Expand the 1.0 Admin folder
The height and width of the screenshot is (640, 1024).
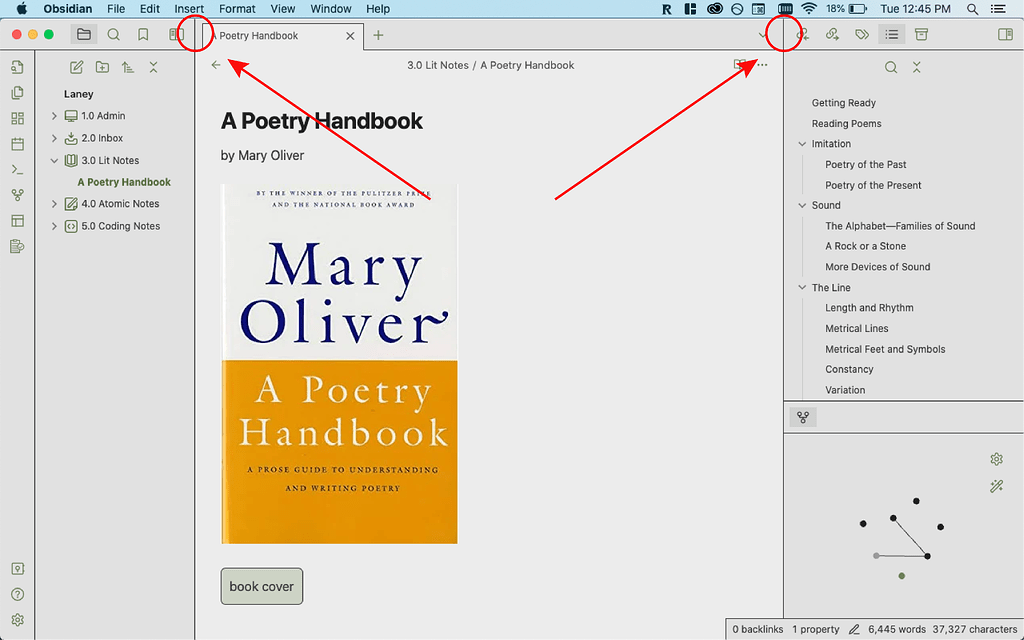[54, 116]
